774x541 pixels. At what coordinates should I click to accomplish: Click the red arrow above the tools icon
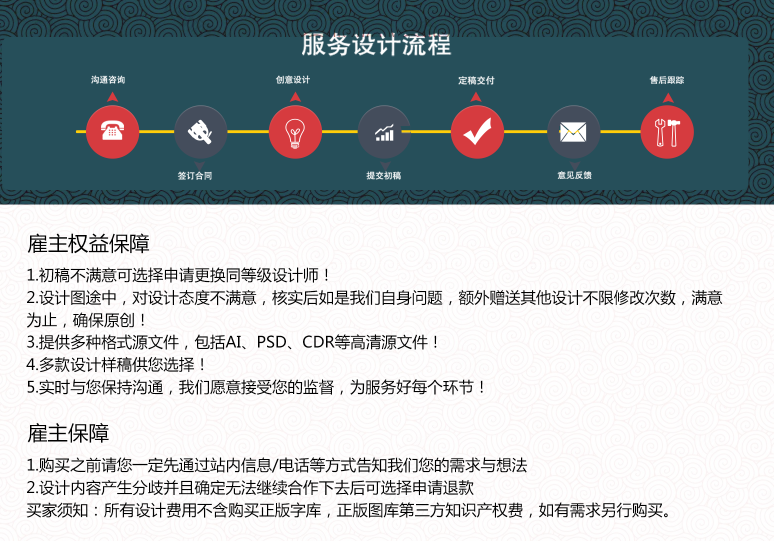click(668, 98)
